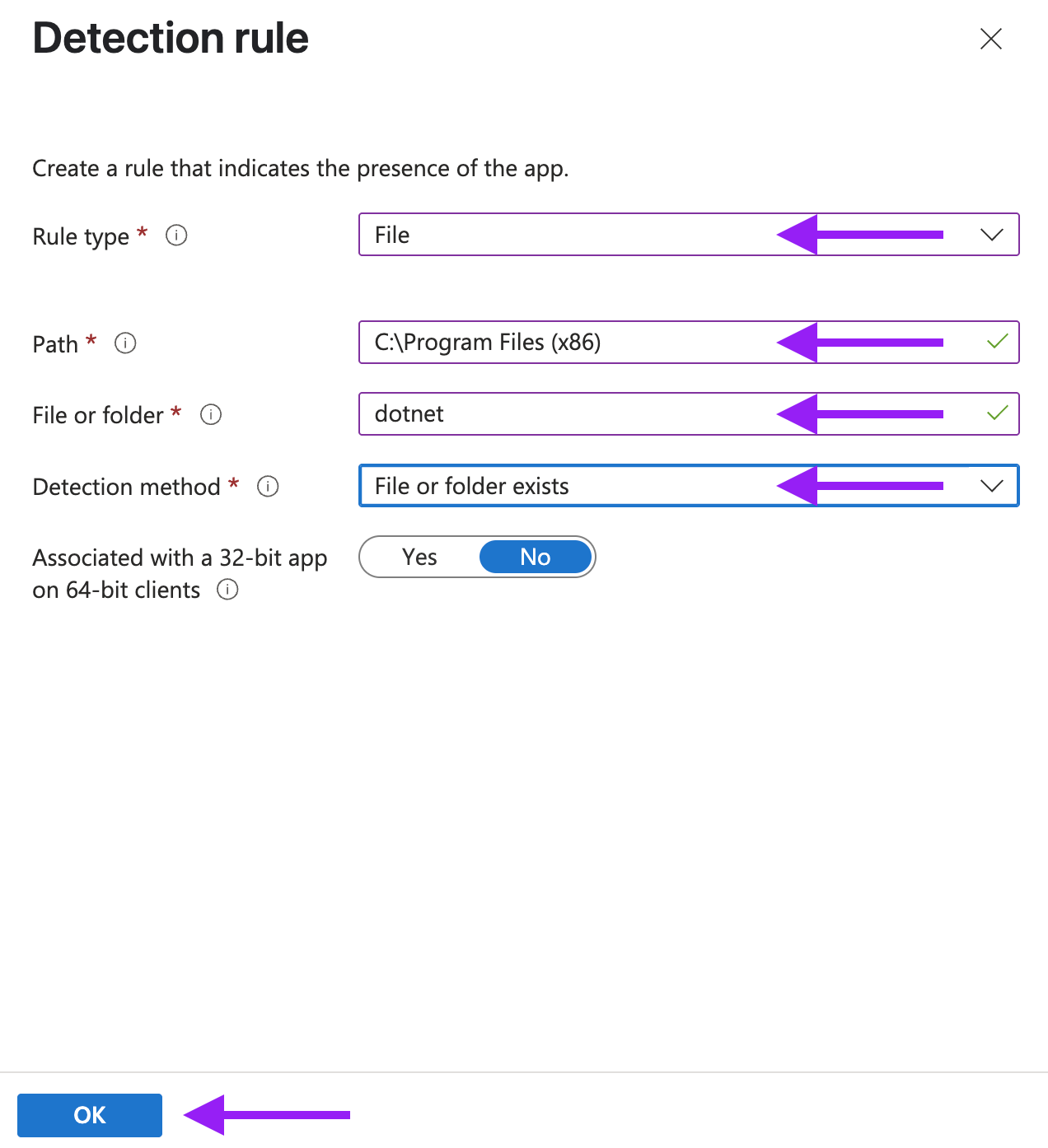Image resolution: width=1048 pixels, height=1148 pixels.
Task: Close the Detection rule panel
Action: pos(991,39)
